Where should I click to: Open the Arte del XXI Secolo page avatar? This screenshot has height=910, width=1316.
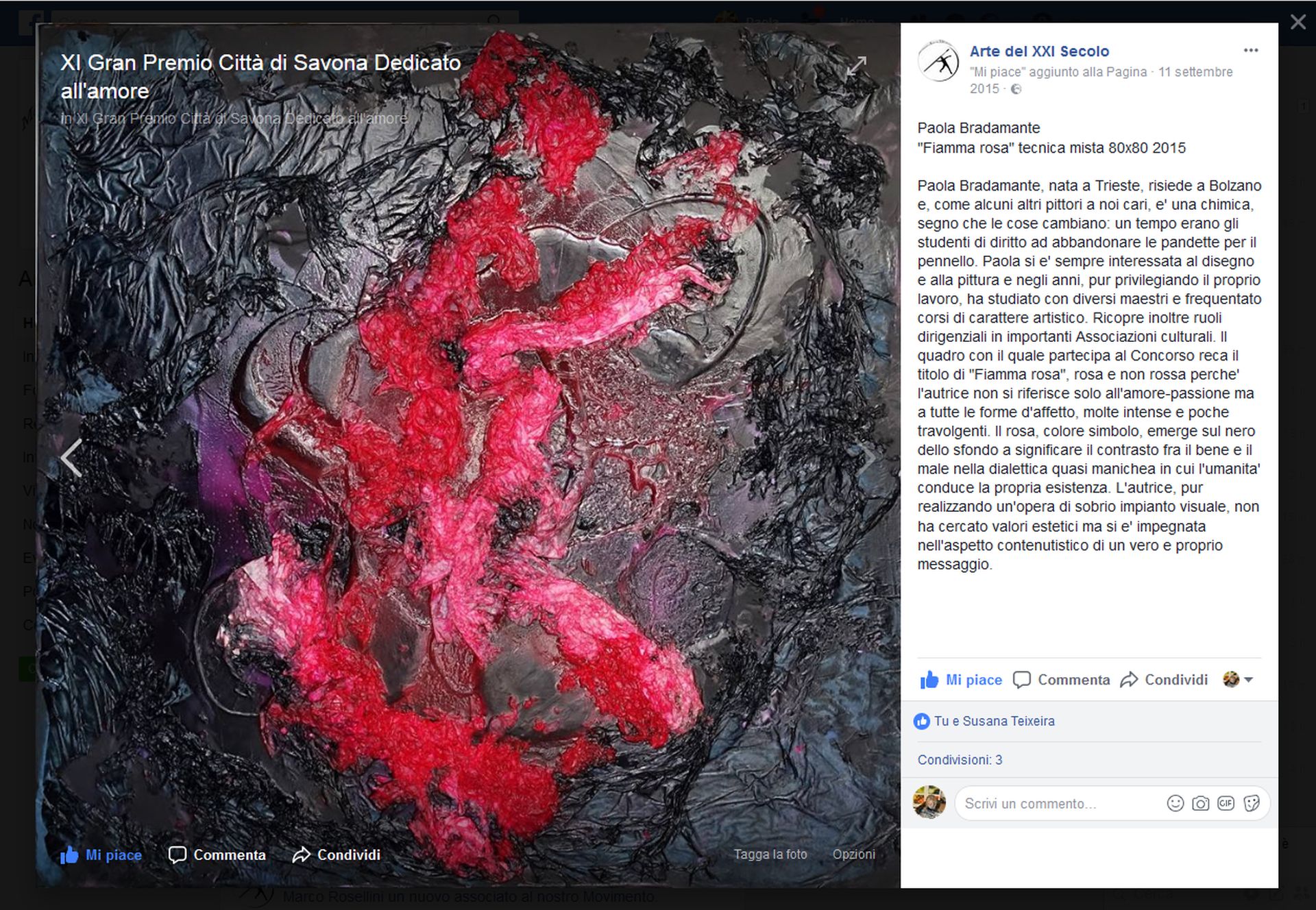click(938, 62)
